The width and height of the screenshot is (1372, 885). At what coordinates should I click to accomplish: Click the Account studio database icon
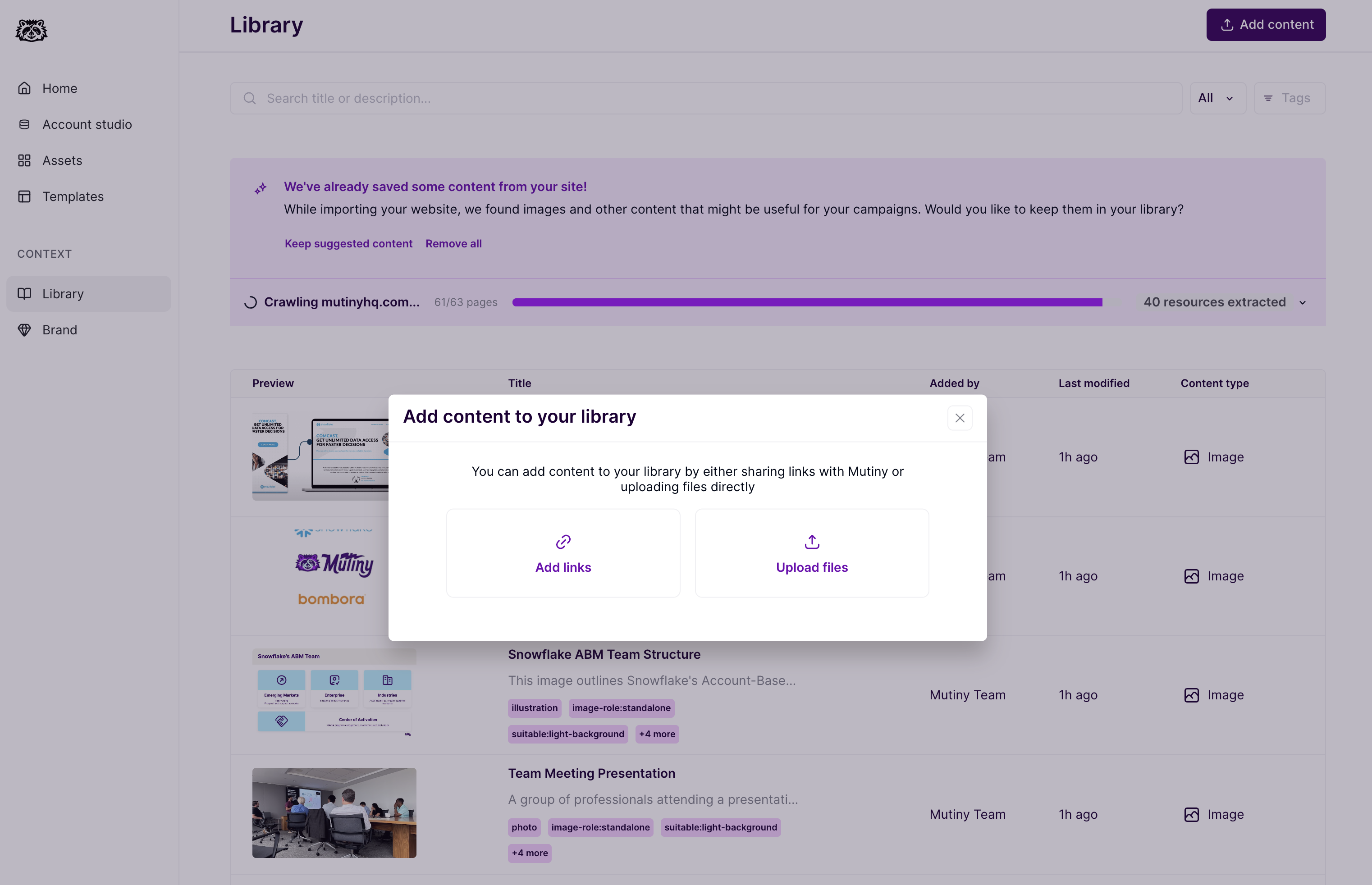pyautogui.click(x=24, y=124)
